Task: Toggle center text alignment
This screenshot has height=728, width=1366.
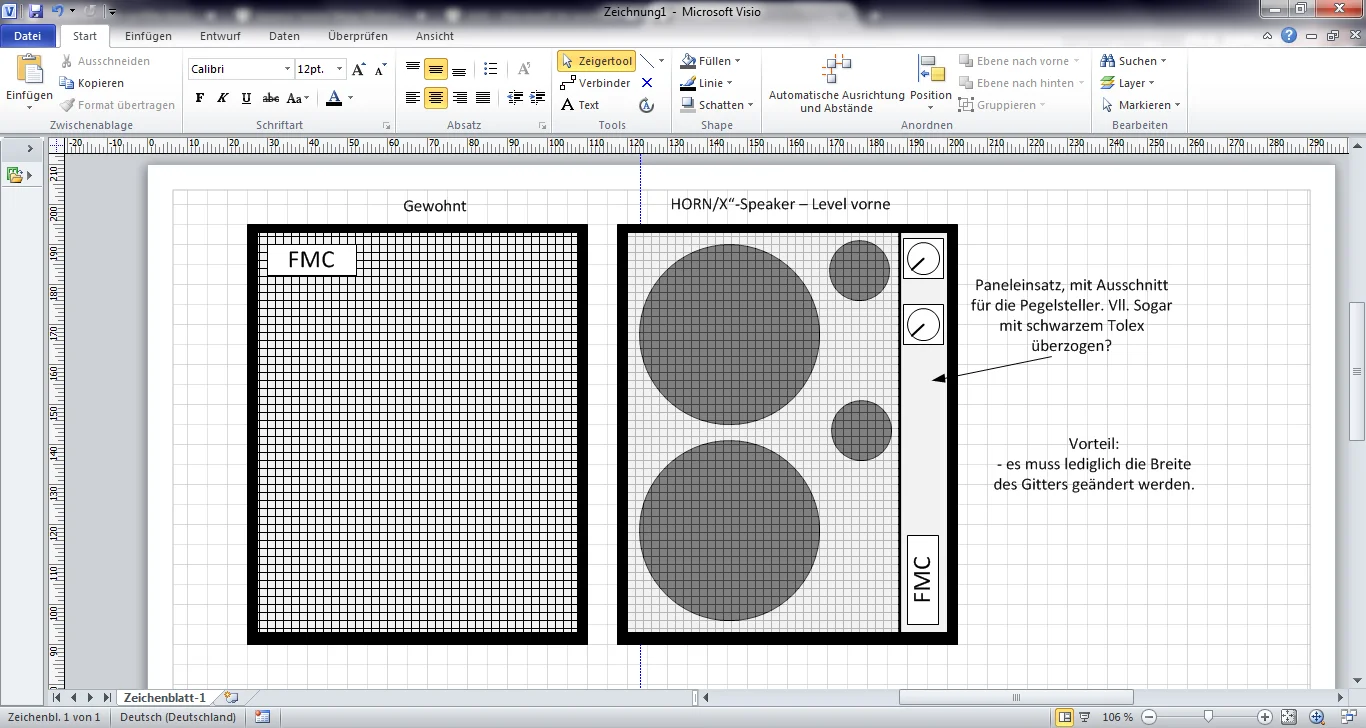Action: (x=435, y=98)
